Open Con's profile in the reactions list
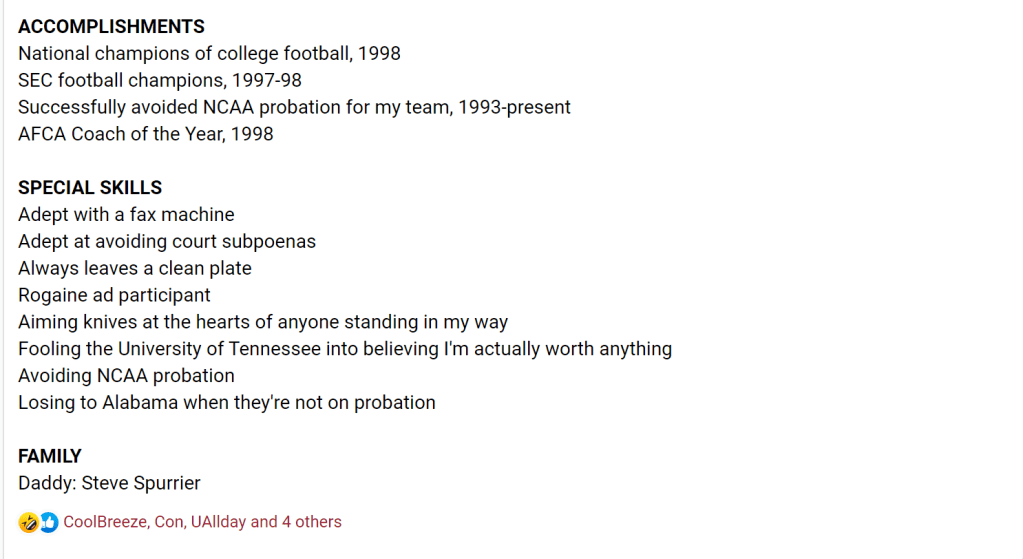Screen dimensions: 1023x559 [169, 522]
